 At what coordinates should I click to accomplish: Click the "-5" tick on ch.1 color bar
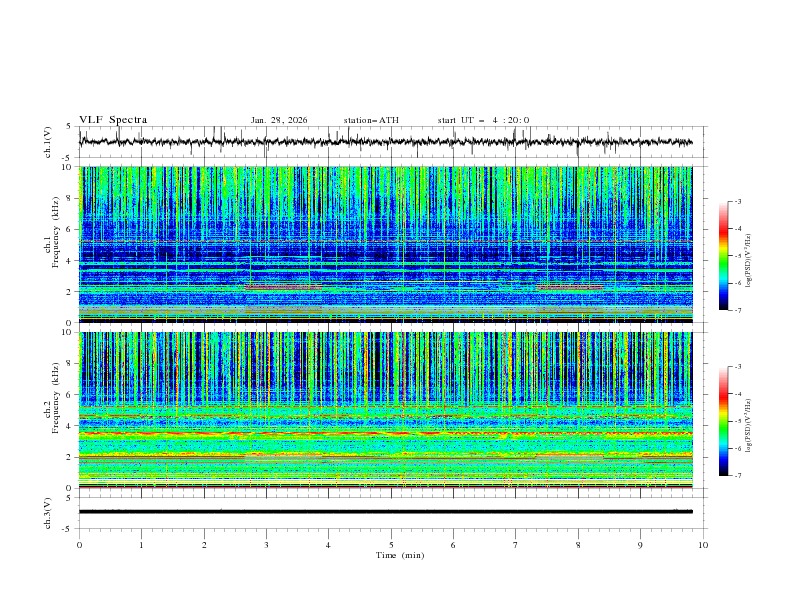[x=737, y=256]
